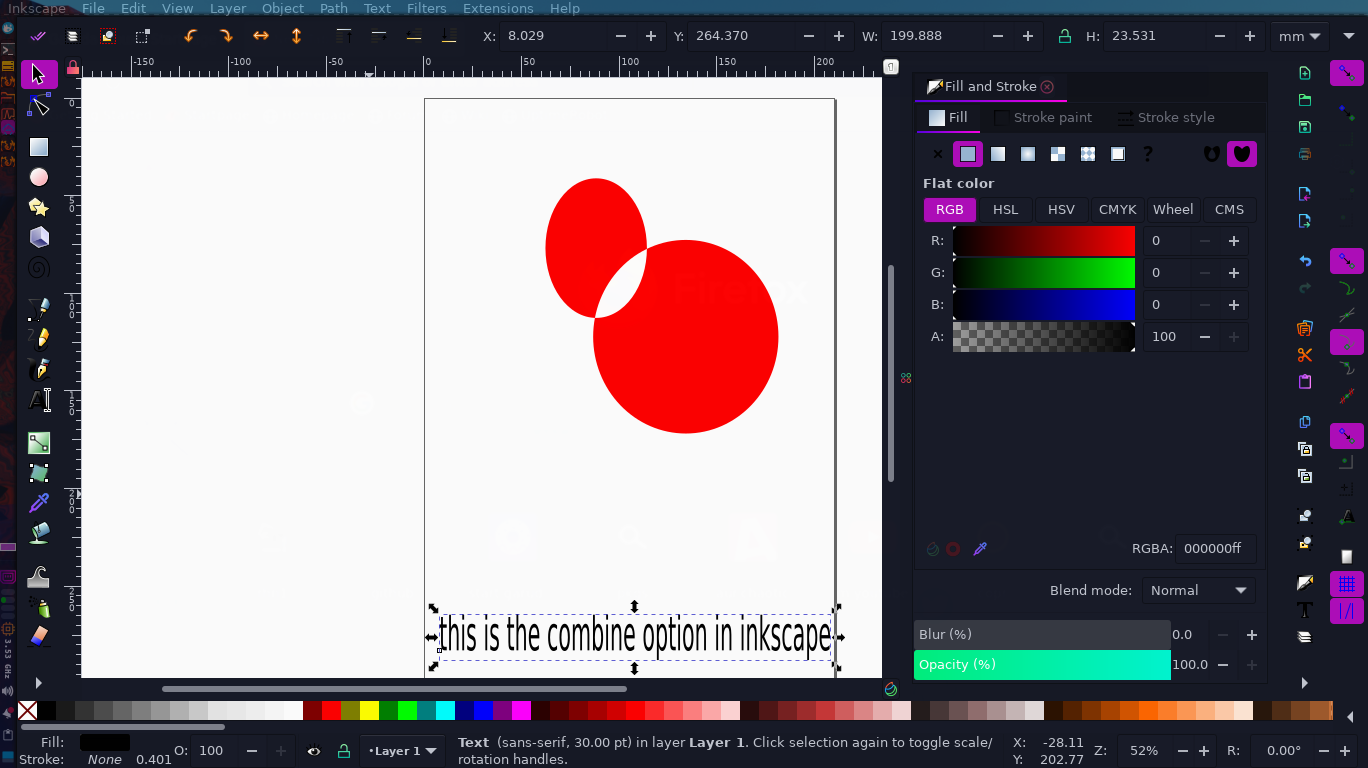Open the Path menu
This screenshot has width=1368, height=768.
(x=334, y=8)
